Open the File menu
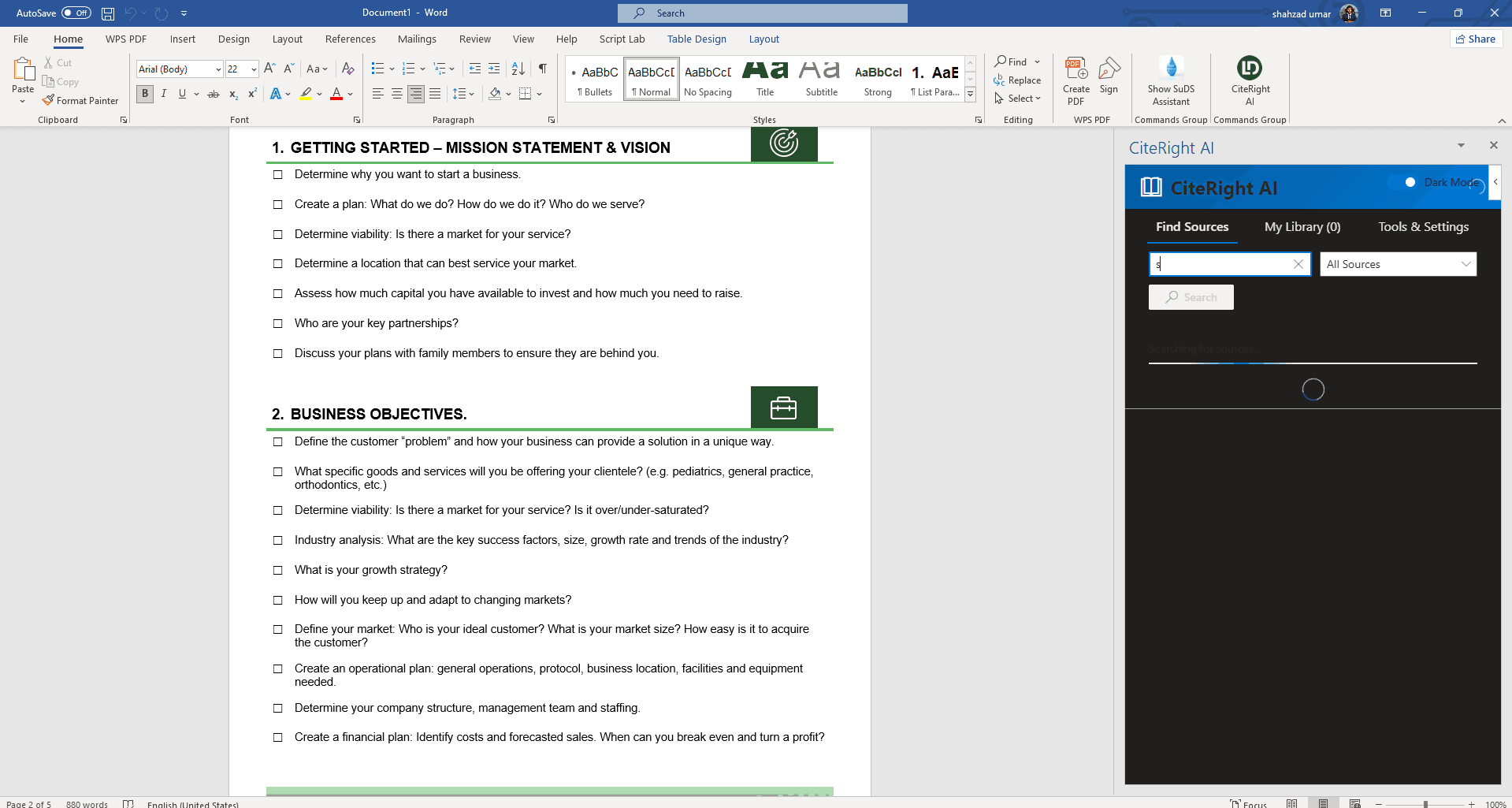Viewport: 1512px width, 808px height. coord(20,39)
